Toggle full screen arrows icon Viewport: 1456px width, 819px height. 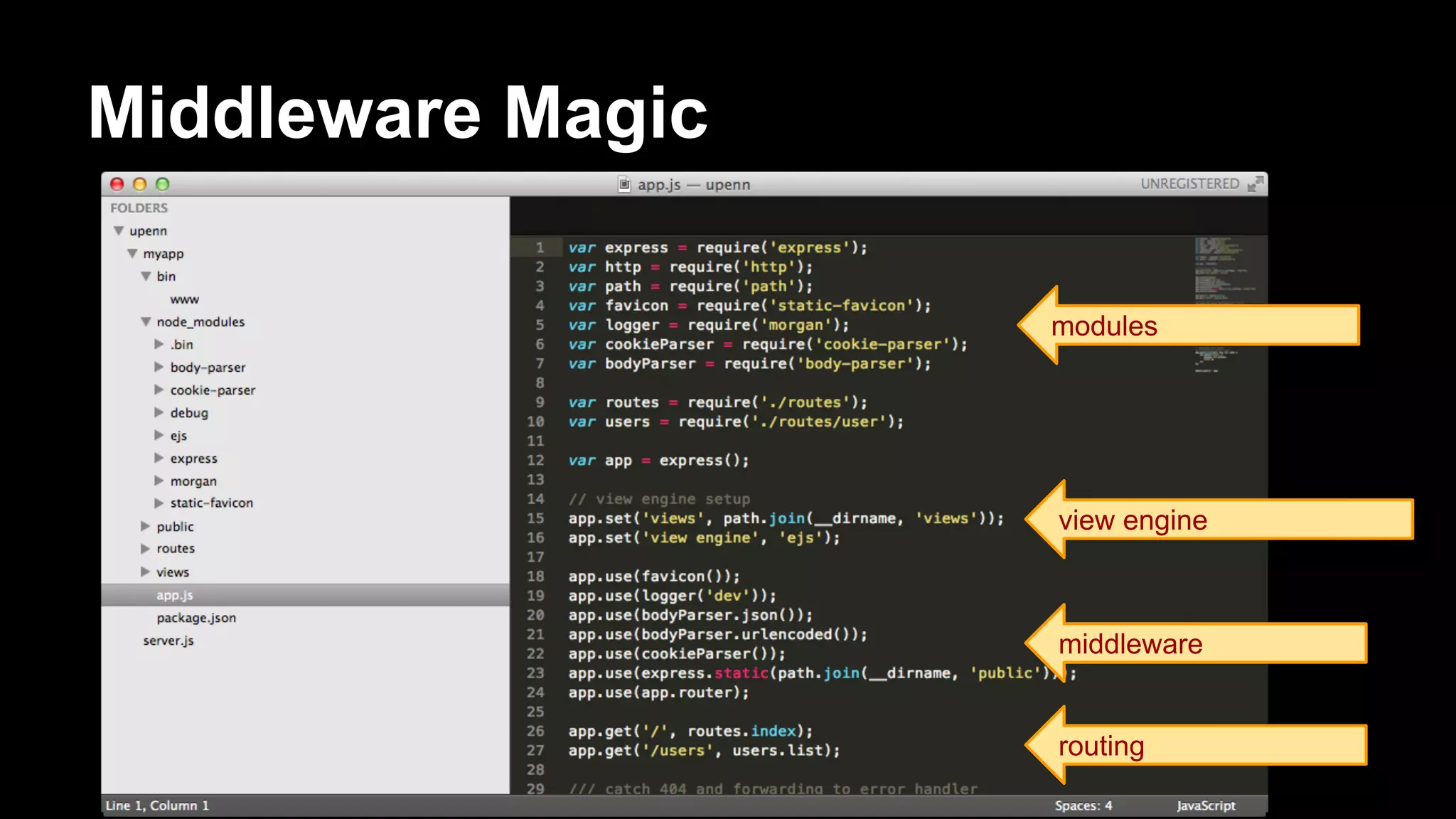(x=1256, y=184)
